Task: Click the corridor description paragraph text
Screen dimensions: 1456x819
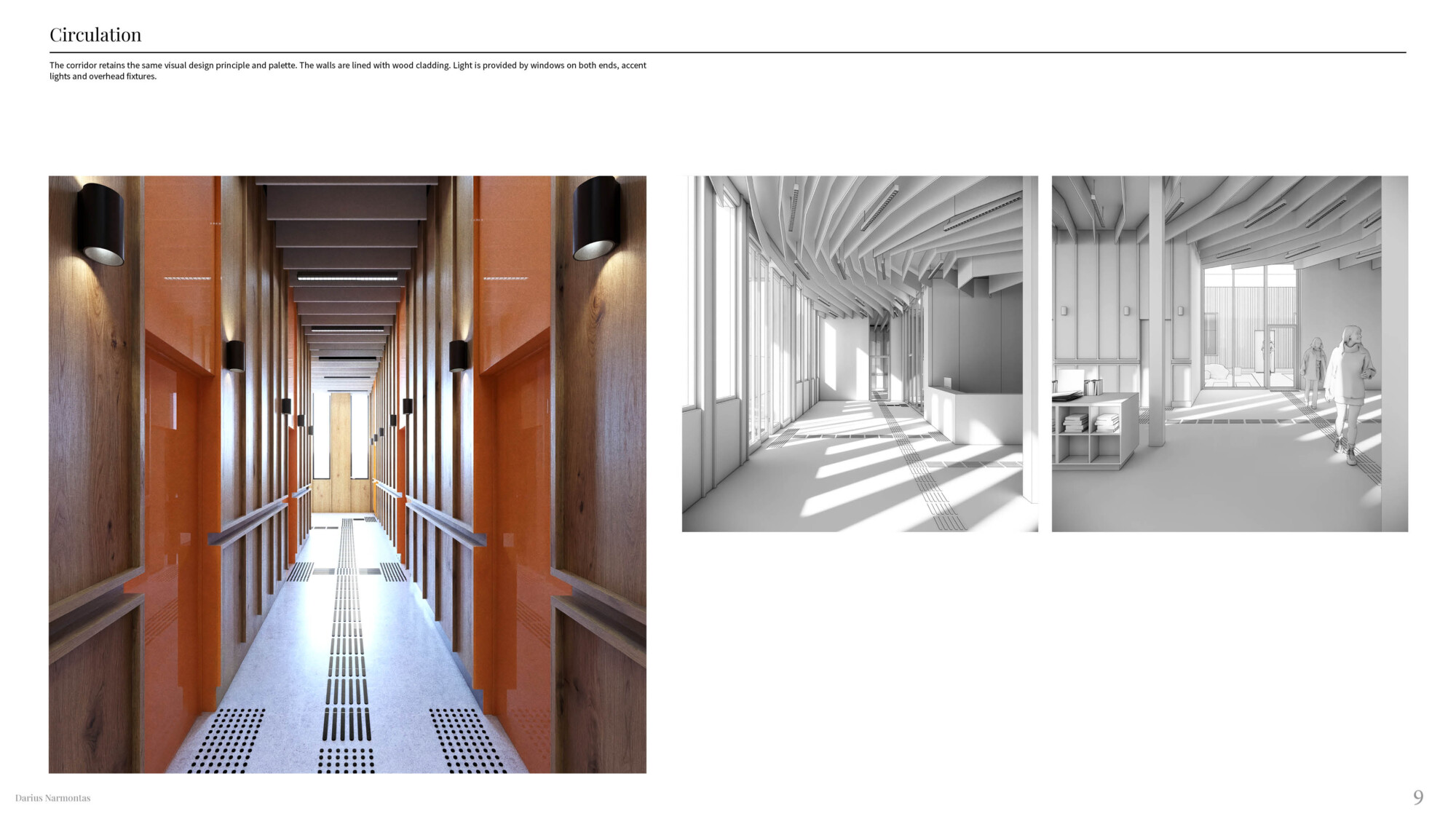Action: click(347, 71)
